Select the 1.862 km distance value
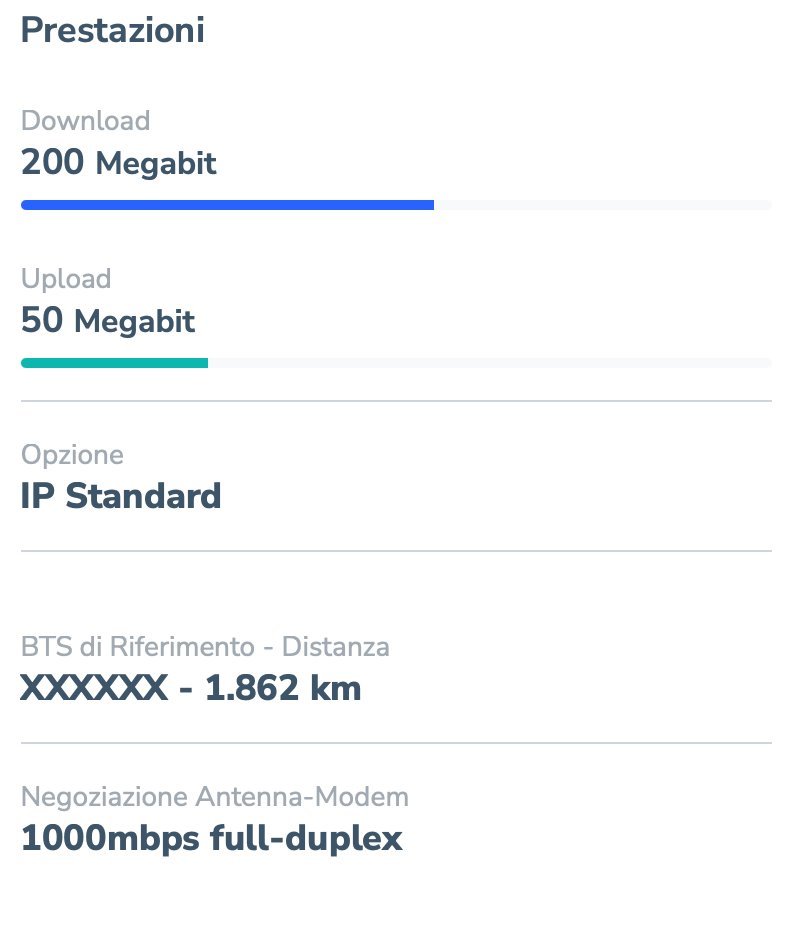Viewport: 808px width, 938px height. 283,688
